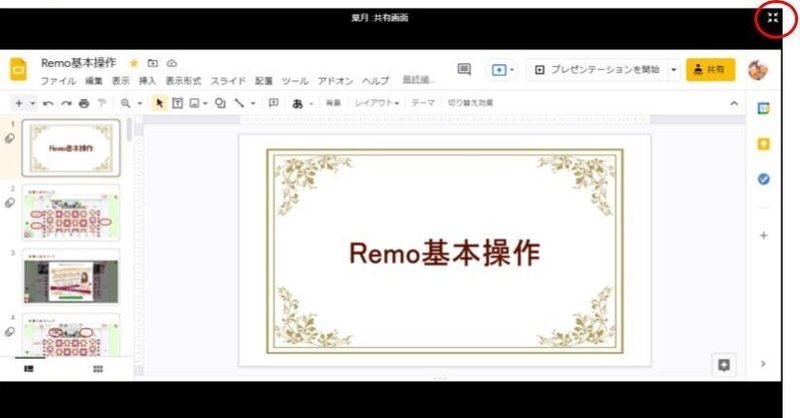The width and height of the screenshot is (800, 418).
Task: Open the ヘルプ menu
Action: coord(376,81)
